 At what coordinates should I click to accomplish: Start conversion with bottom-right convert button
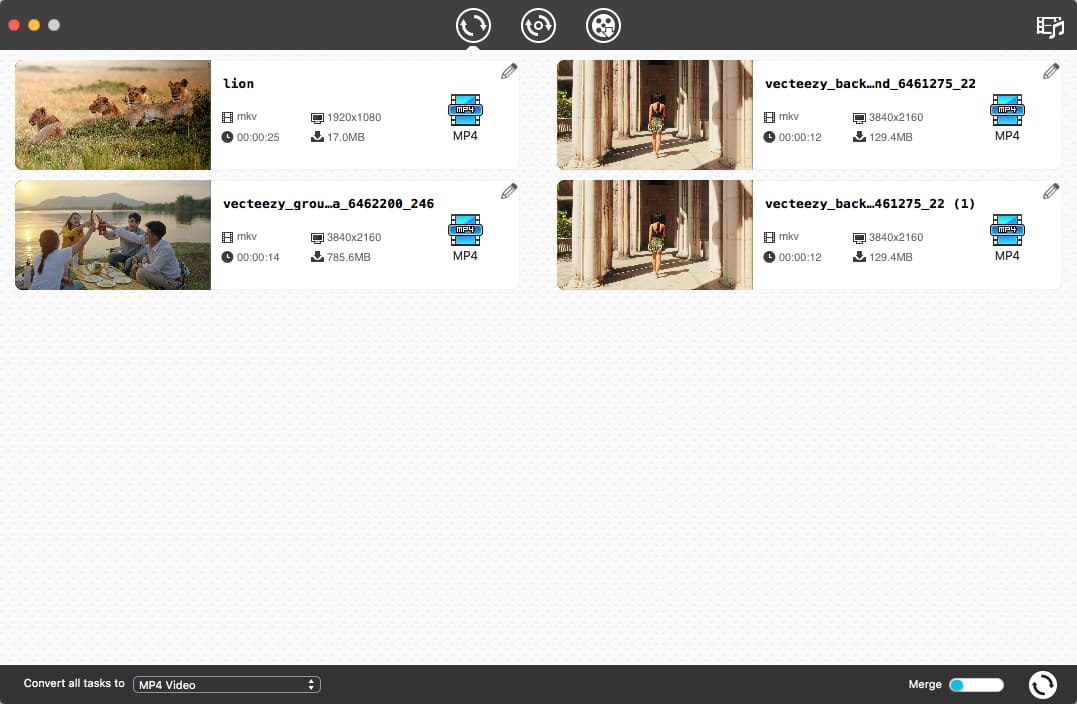click(1043, 685)
